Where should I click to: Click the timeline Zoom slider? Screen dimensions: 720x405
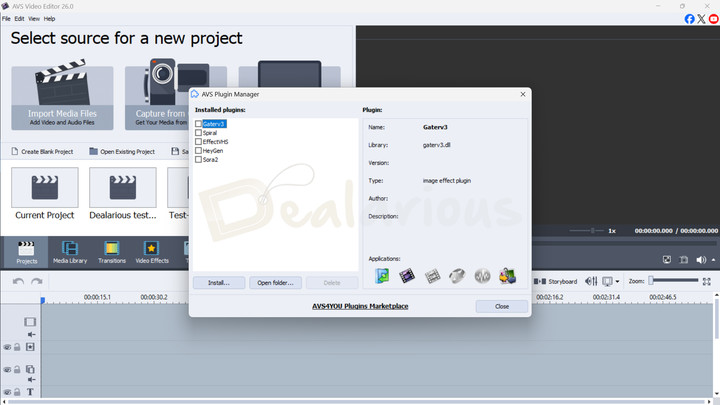click(x=674, y=281)
